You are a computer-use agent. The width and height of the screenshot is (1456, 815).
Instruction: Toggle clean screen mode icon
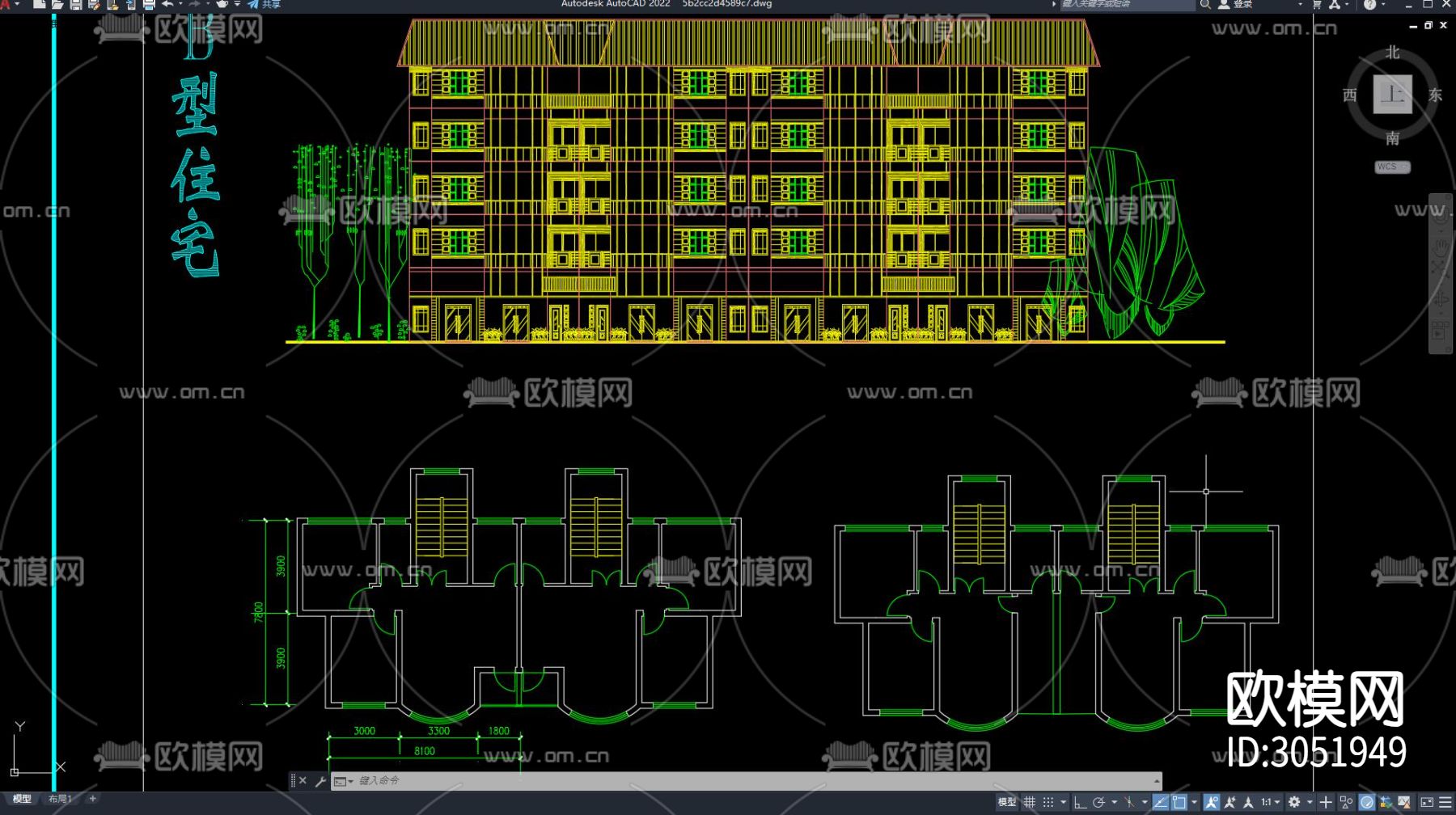[1426, 802]
